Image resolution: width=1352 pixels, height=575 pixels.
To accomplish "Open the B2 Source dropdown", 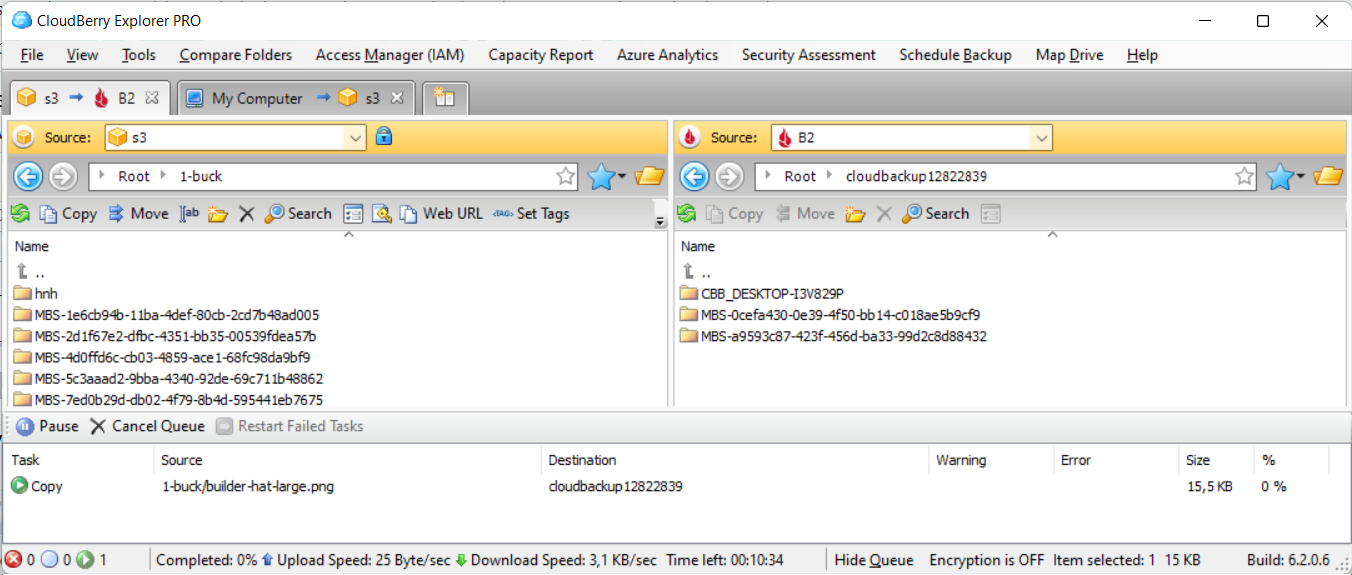I will pos(1042,138).
